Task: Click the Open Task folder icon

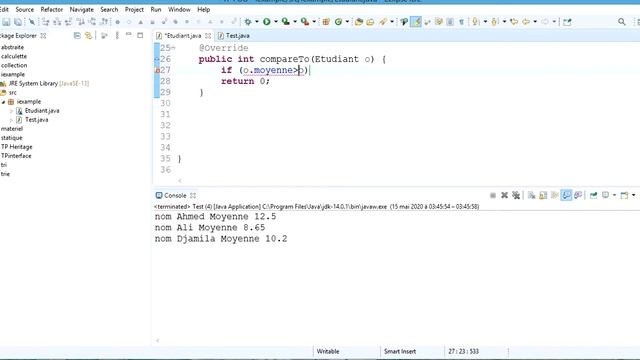Action: click(370, 22)
